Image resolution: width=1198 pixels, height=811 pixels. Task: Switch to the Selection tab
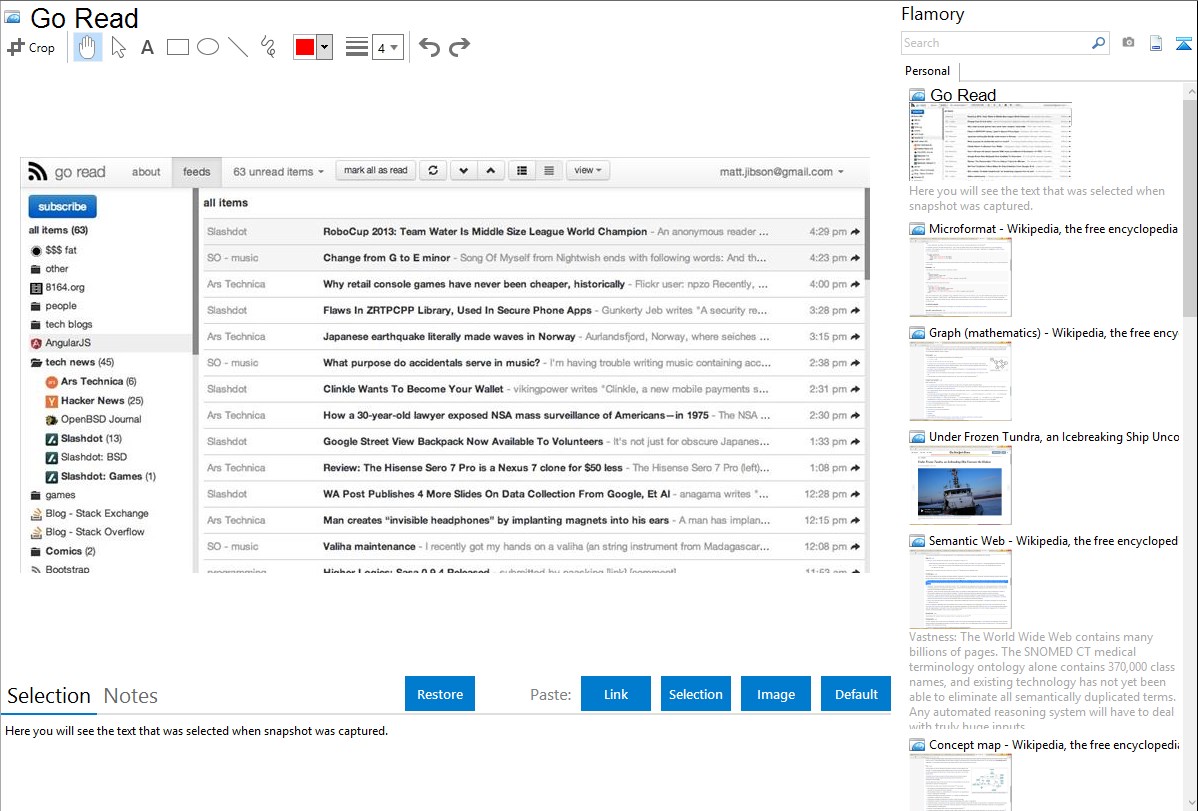49,696
